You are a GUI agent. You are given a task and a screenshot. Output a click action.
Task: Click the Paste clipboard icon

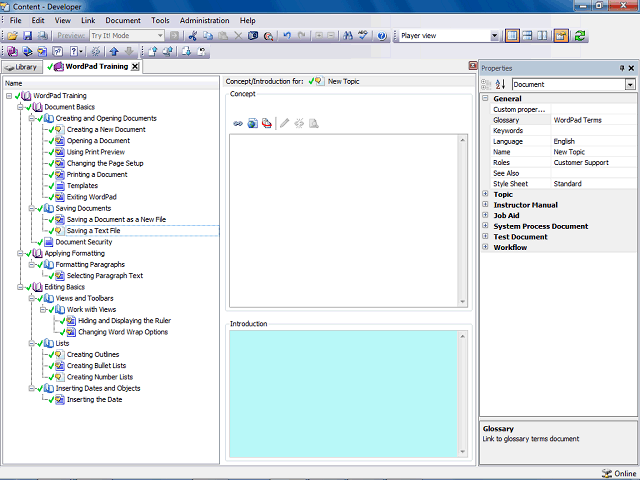[223, 36]
